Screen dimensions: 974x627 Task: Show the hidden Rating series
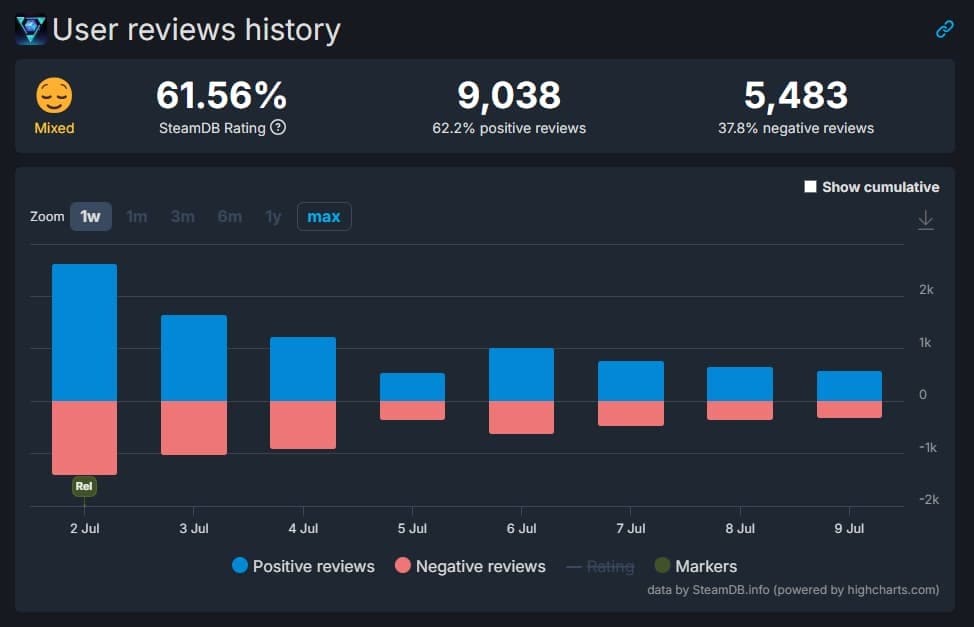click(600, 566)
